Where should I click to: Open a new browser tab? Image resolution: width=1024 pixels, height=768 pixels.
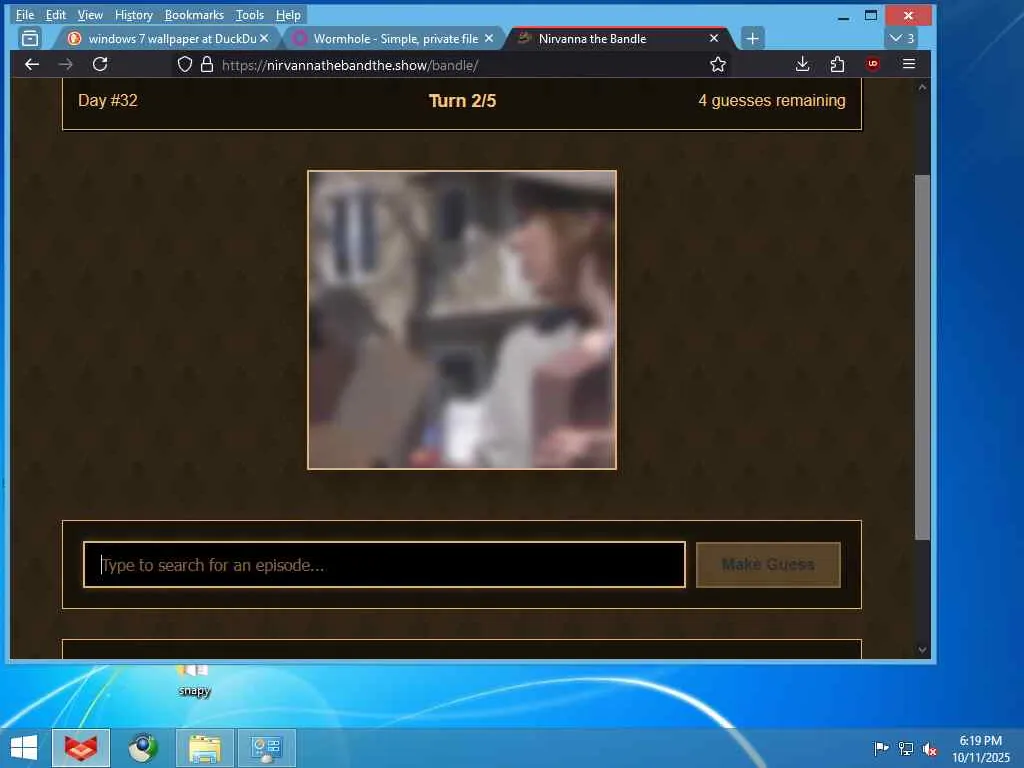(x=752, y=39)
